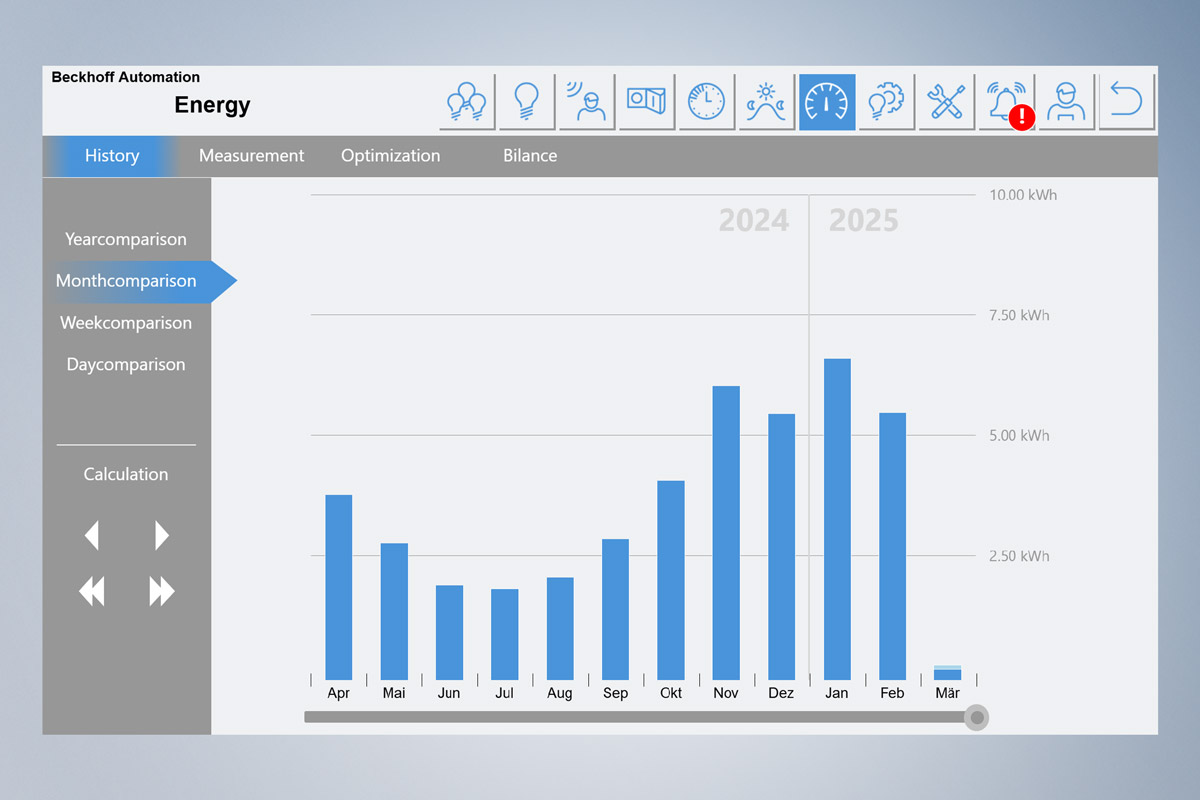Open the alarm bell with red alert
The image size is (1200, 800).
click(x=1006, y=102)
